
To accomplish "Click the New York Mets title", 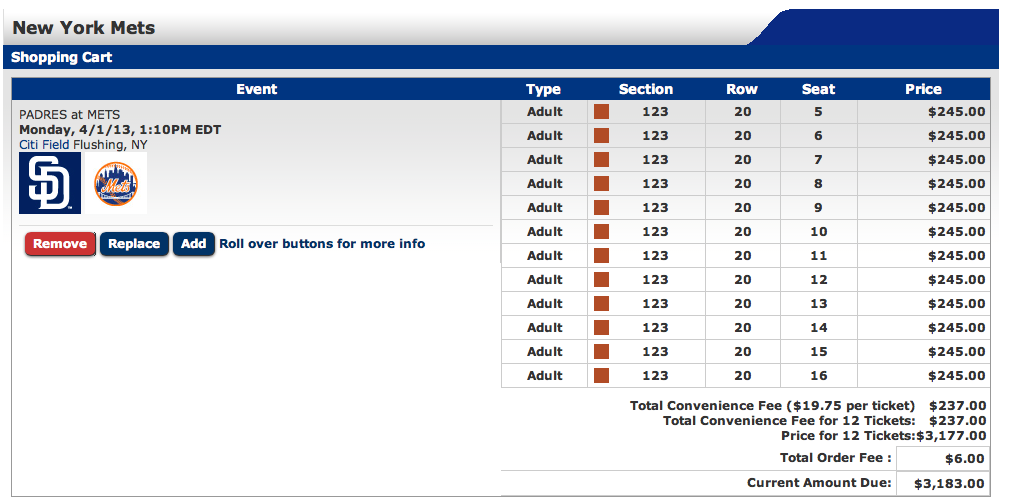I will tap(84, 28).
